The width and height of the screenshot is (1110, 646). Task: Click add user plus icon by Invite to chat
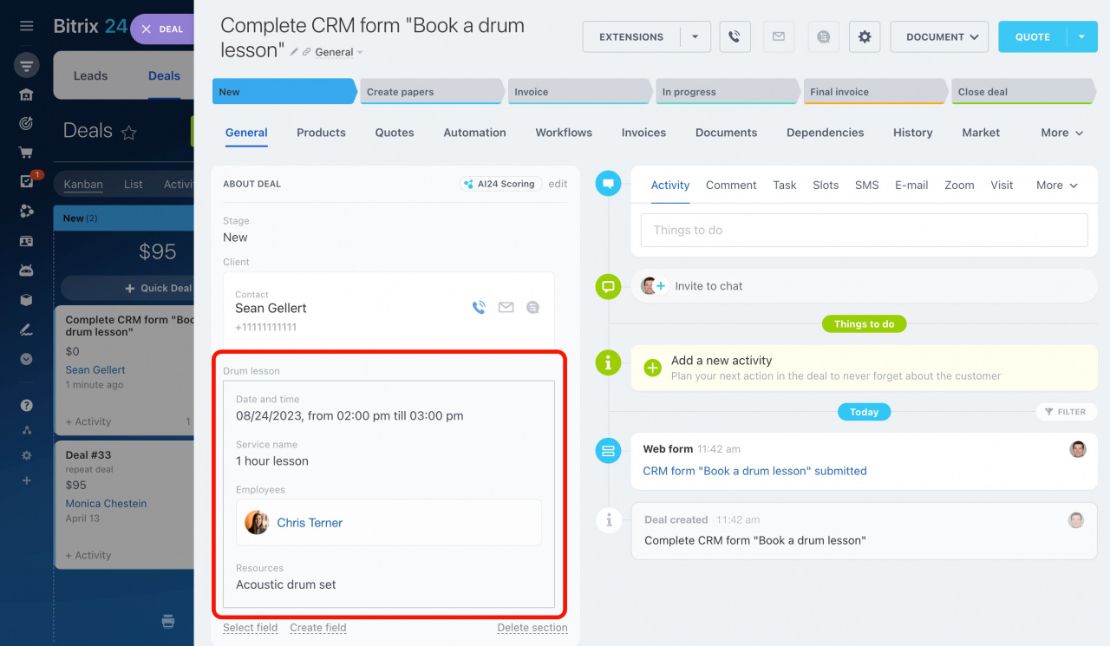pos(660,286)
